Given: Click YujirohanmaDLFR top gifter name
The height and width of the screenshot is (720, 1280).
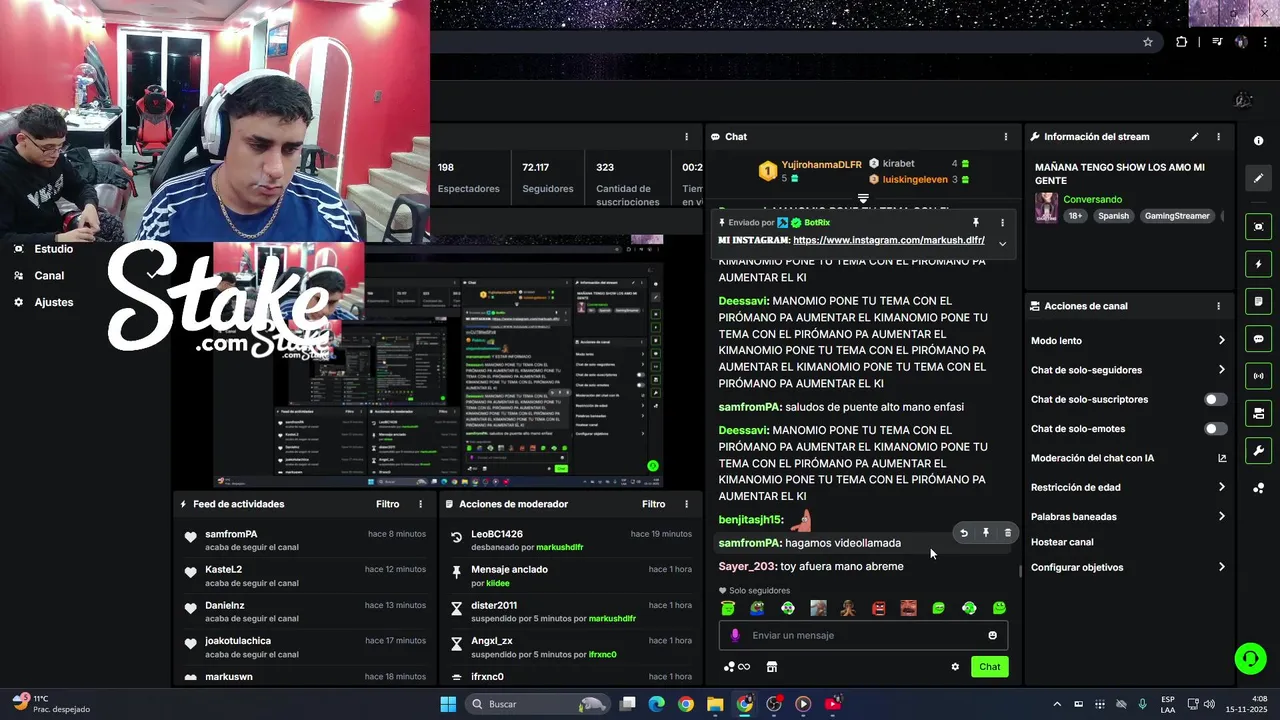Looking at the screenshot, I should coord(821,164).
